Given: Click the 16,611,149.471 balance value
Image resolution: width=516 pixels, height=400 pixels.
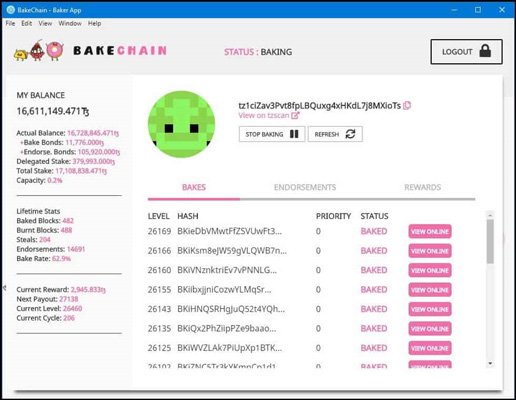Looking at the screenshot, I should pos(53,111).
